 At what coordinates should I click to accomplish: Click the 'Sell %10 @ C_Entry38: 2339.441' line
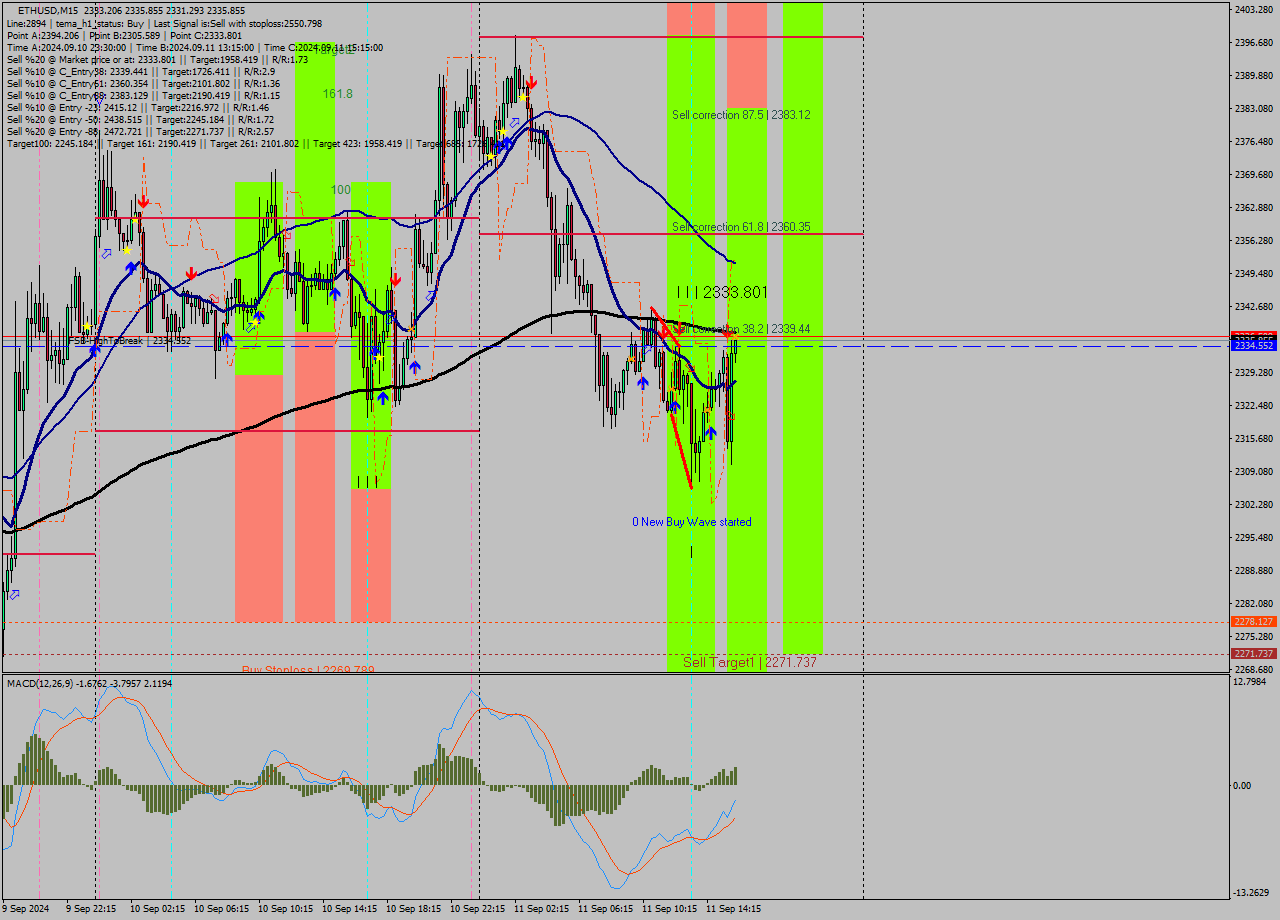140,71
